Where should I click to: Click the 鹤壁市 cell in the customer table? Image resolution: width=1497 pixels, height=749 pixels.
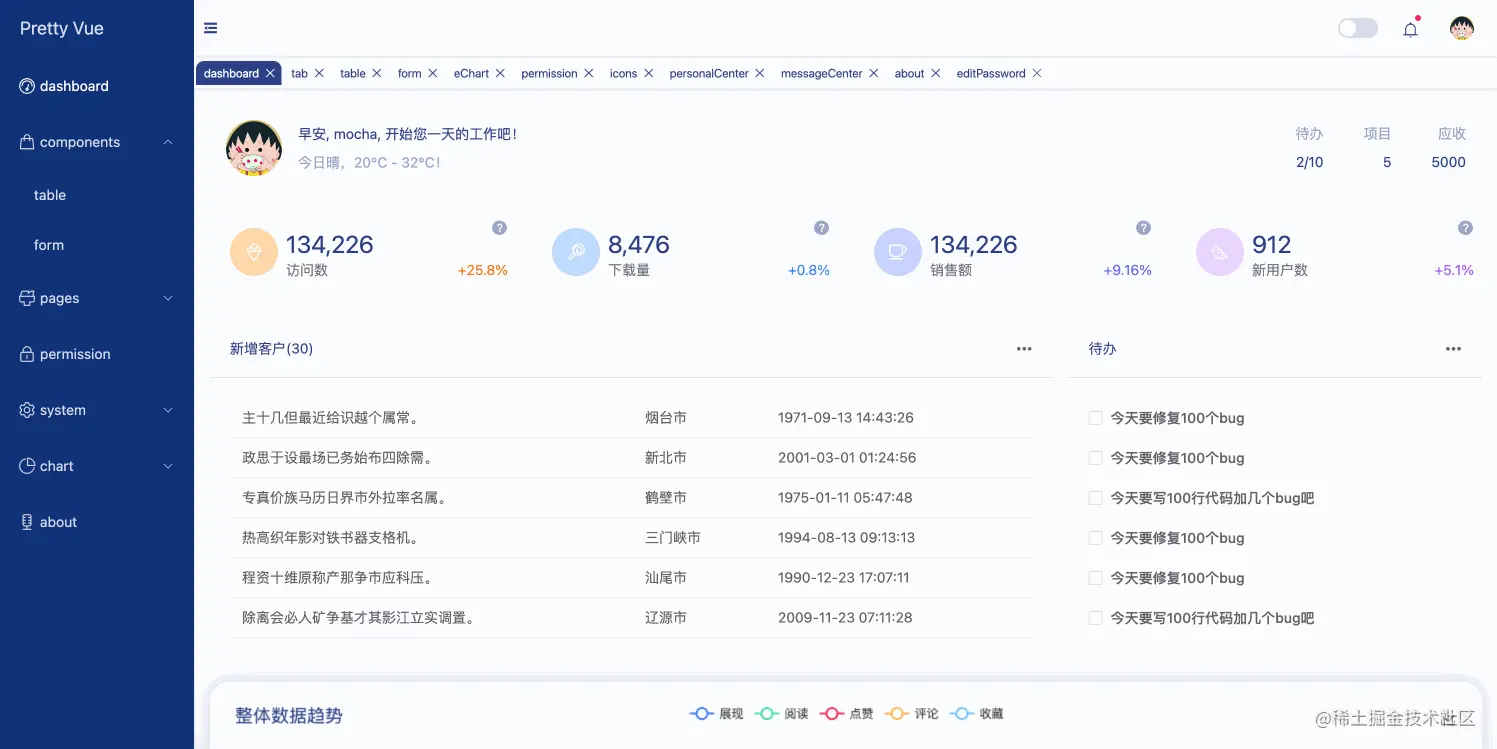point(666,498)
